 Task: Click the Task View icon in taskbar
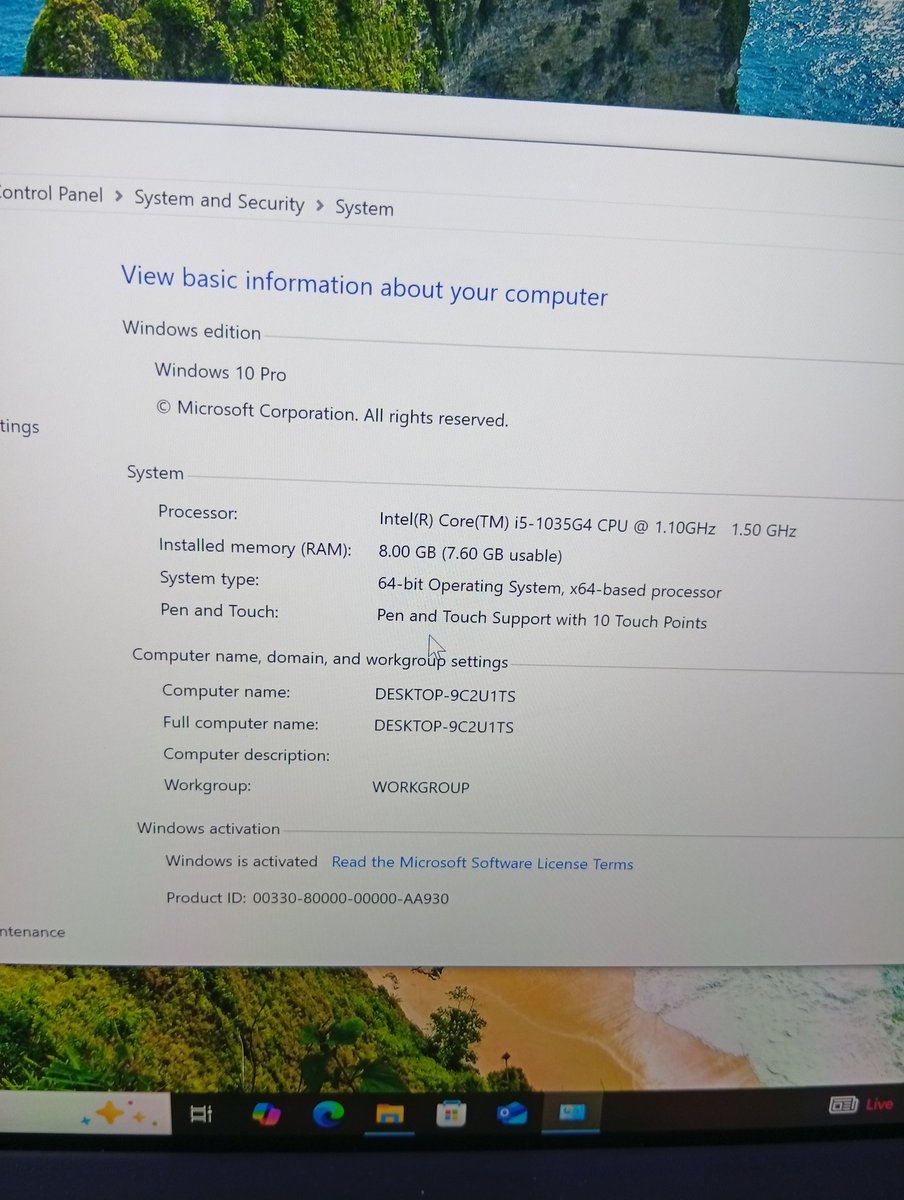[201, 1113]
